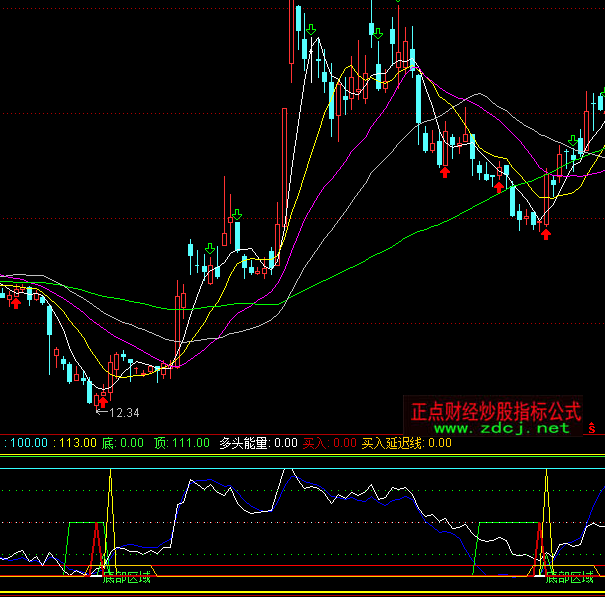The image size is (605, 597).
Task: Click the middle red arrow of the right-side three
Action: click(498, 185)
